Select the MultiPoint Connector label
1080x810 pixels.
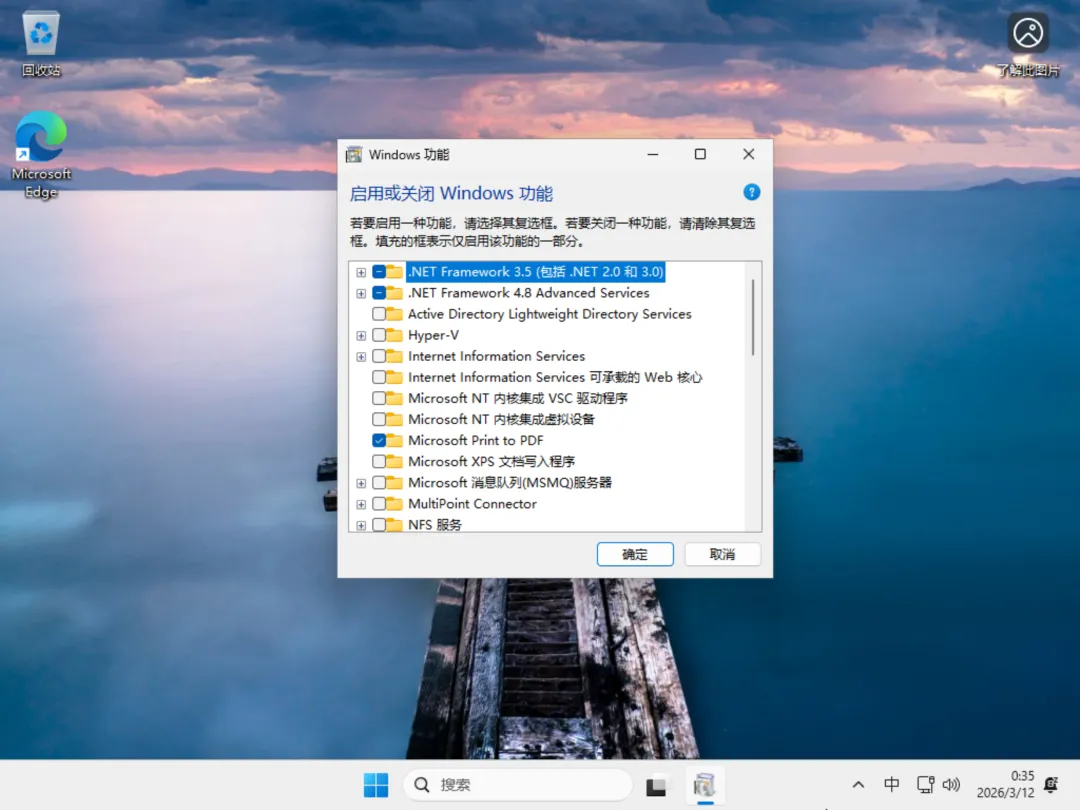pyautogui.click(x=472, y=504)
